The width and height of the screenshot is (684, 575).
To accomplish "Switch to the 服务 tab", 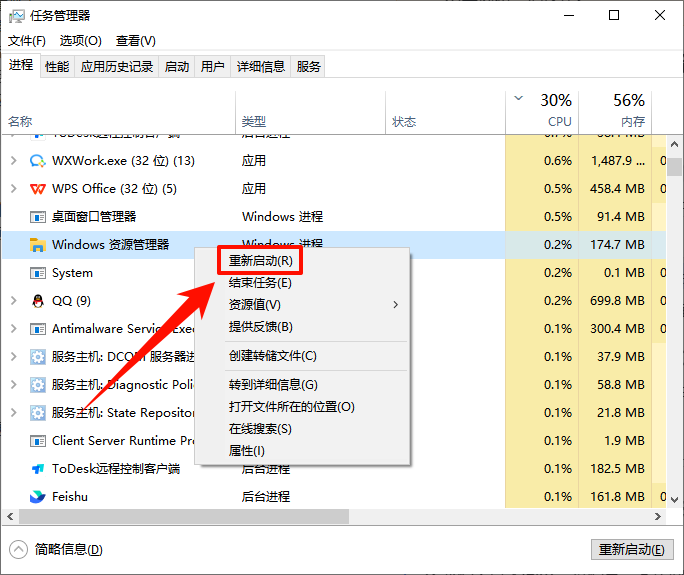I will click(x=308, y=67).
